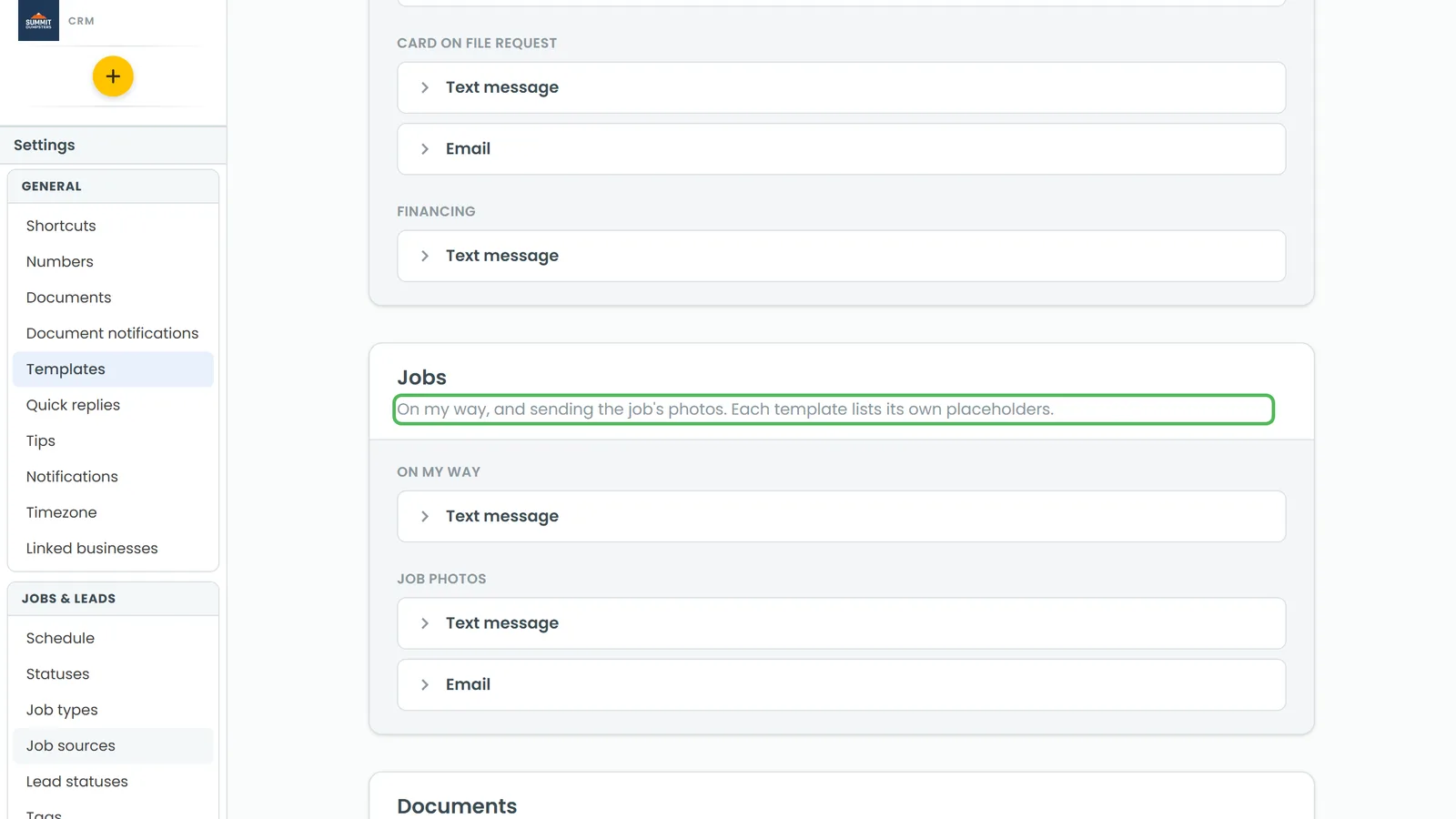Open Notifications settings
This screenshot has width=1456, height=819.
(113, 477)
